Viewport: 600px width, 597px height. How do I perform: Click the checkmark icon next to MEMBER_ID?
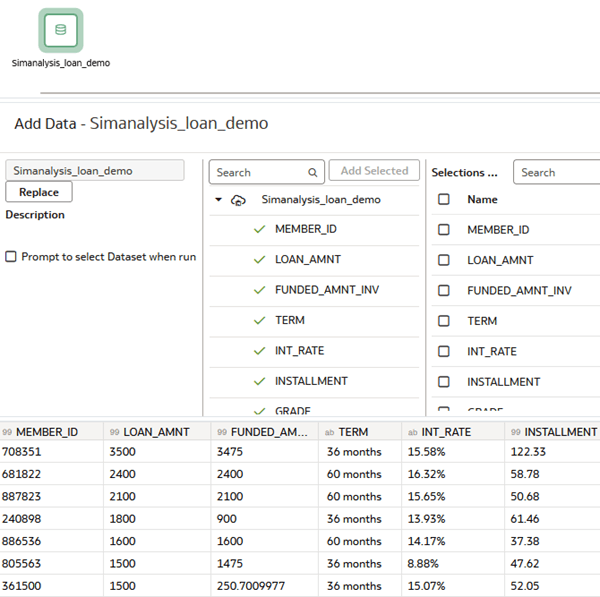(x=259, y=229)
